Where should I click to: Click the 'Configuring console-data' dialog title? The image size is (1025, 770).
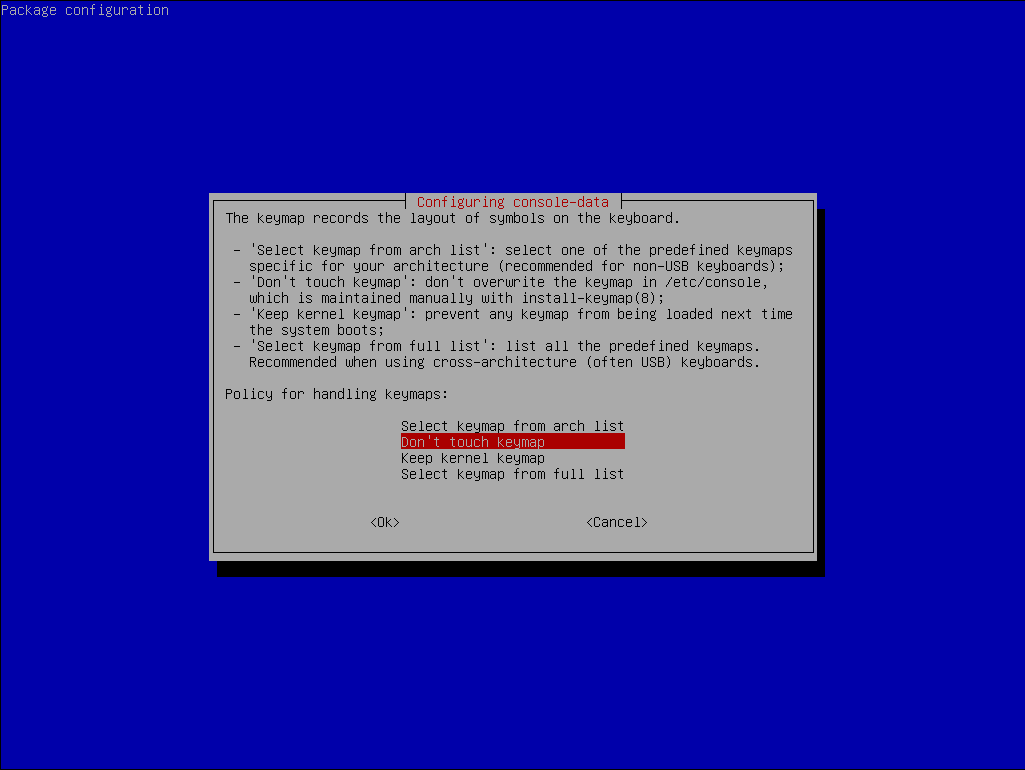[512, 202]
